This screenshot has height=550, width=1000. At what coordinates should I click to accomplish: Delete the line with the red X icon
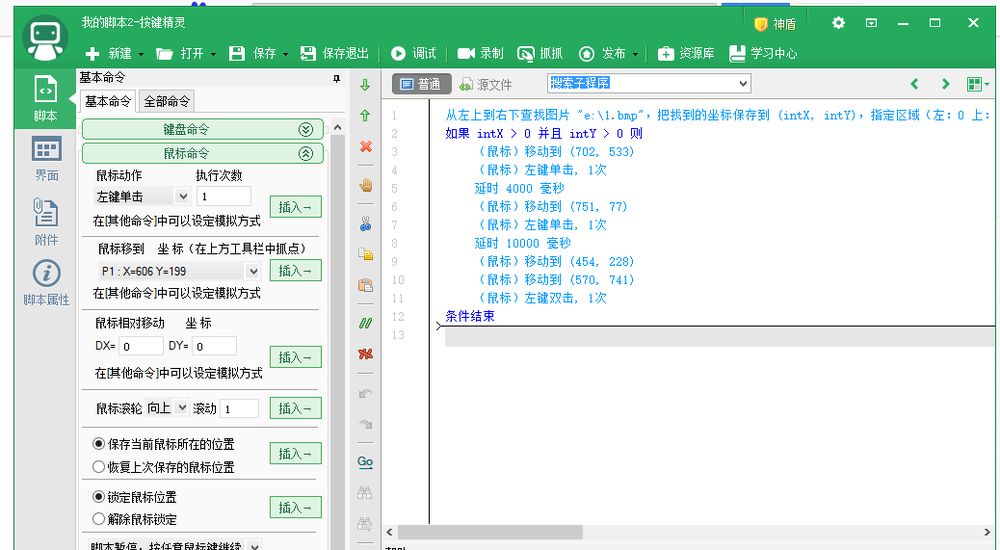(x=365, y=146)
